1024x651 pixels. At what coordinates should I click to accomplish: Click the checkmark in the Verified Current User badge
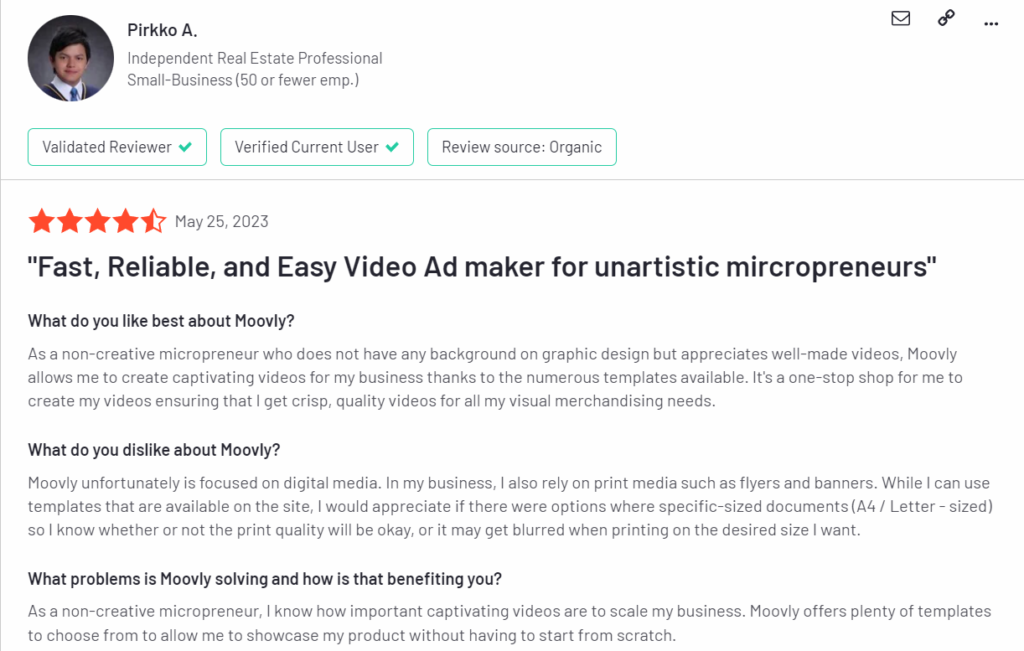tap(392, 147)
